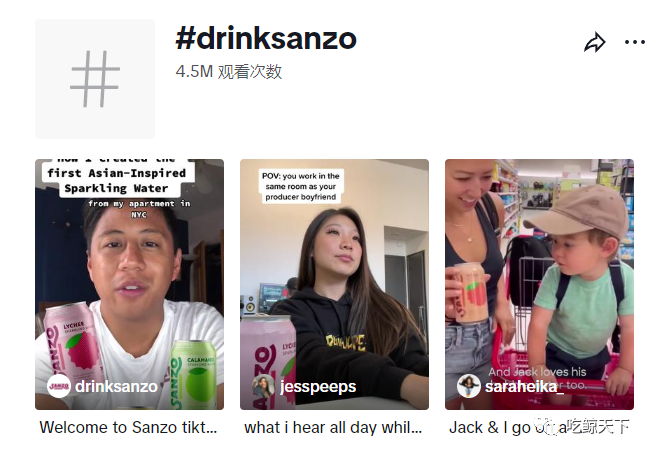Click the drinksanzo profile avatar
650x454 pixels.
click(58, 386)
